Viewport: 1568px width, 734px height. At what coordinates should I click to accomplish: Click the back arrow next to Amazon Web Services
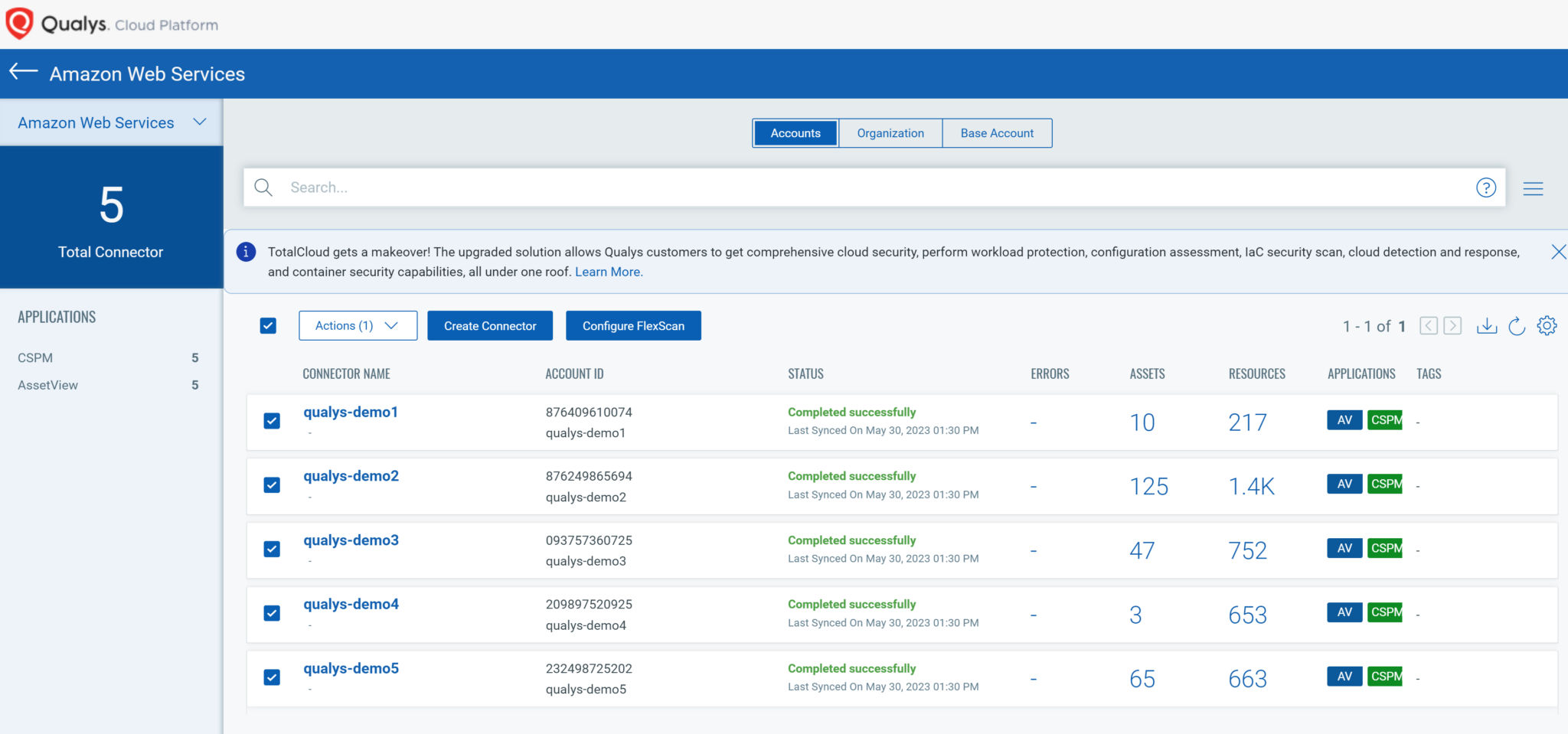coord(22,72)
